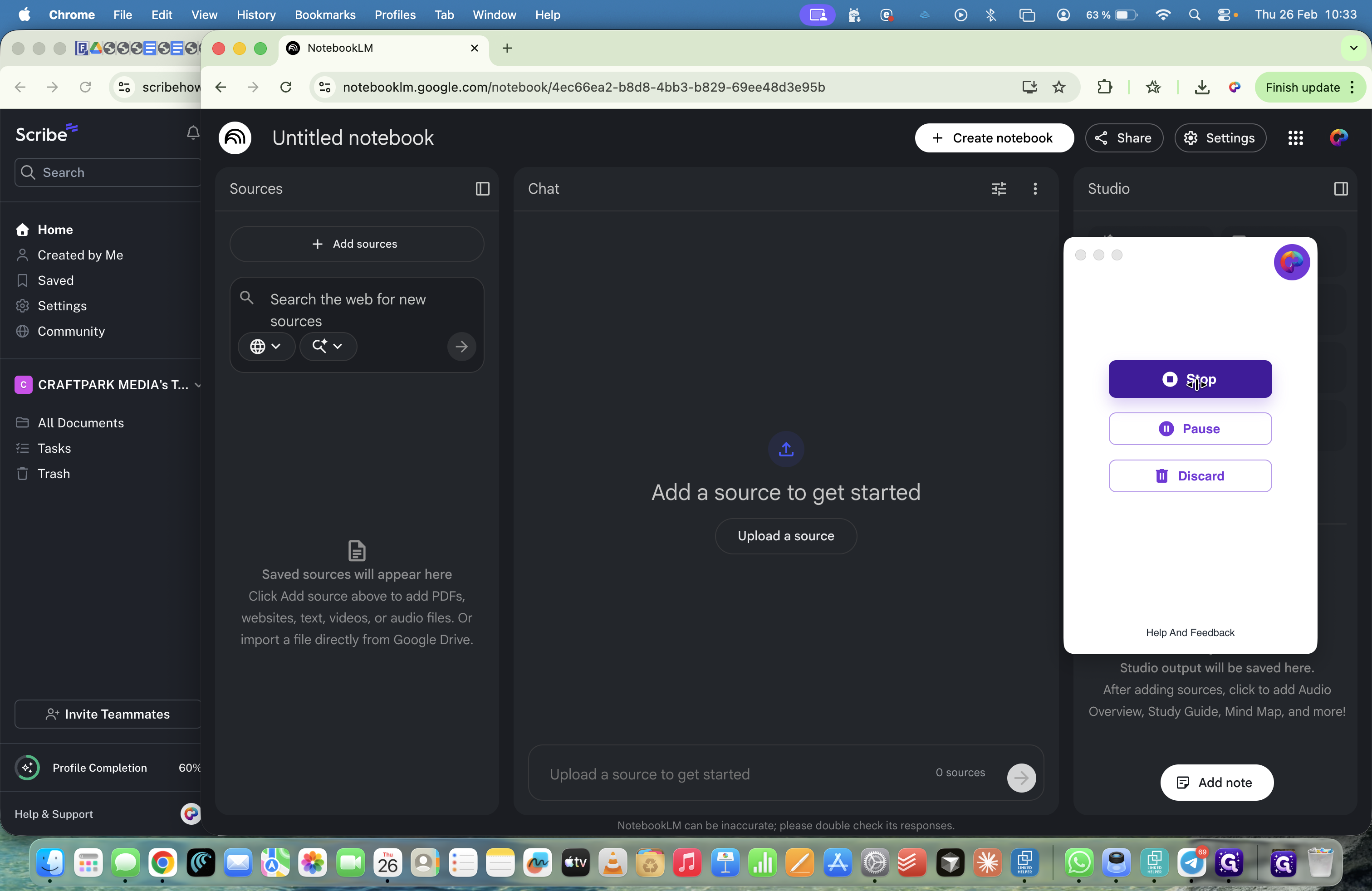Collapse the Studio panel

[x=1340, y=188]
